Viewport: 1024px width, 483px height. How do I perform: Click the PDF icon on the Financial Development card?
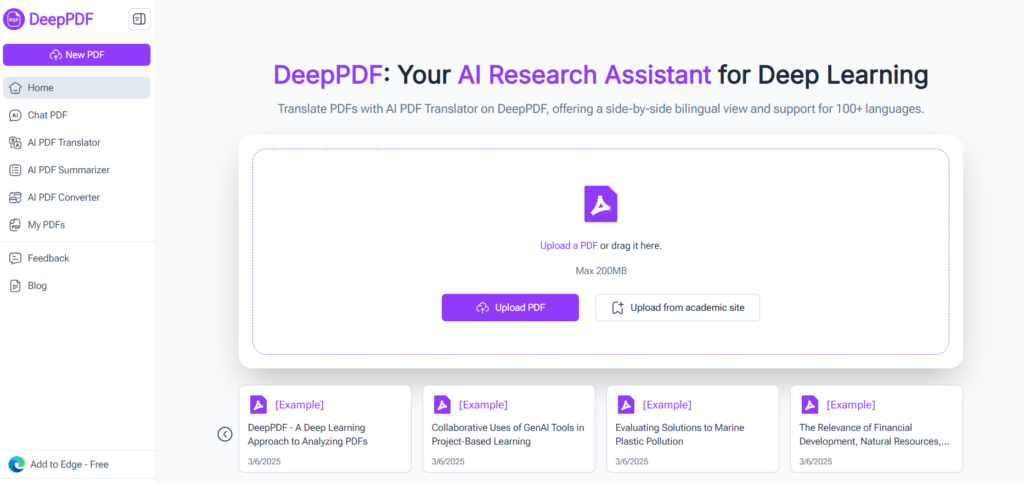coord(810,405)
